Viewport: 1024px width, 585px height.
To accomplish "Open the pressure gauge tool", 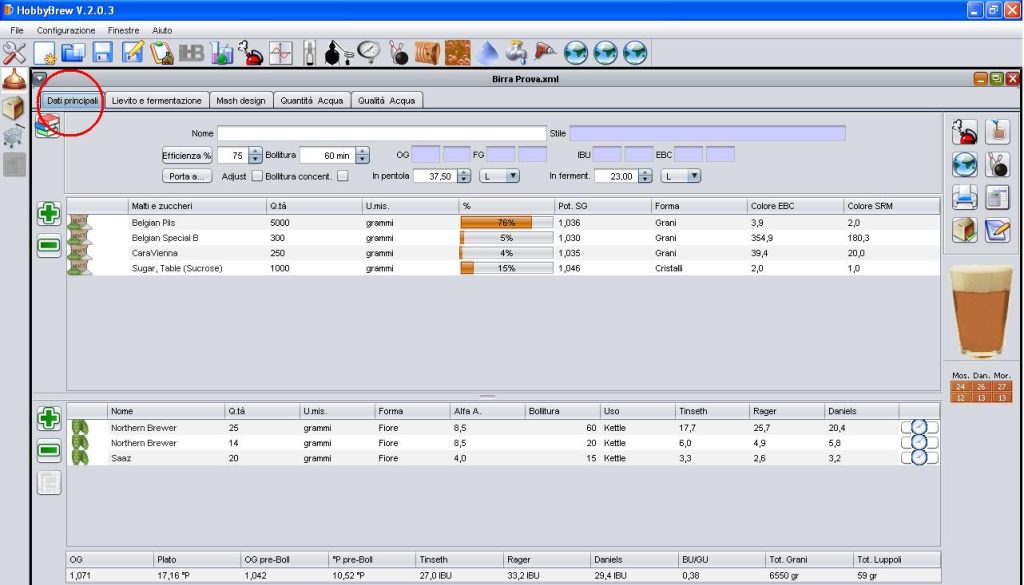I will (369, 52).
